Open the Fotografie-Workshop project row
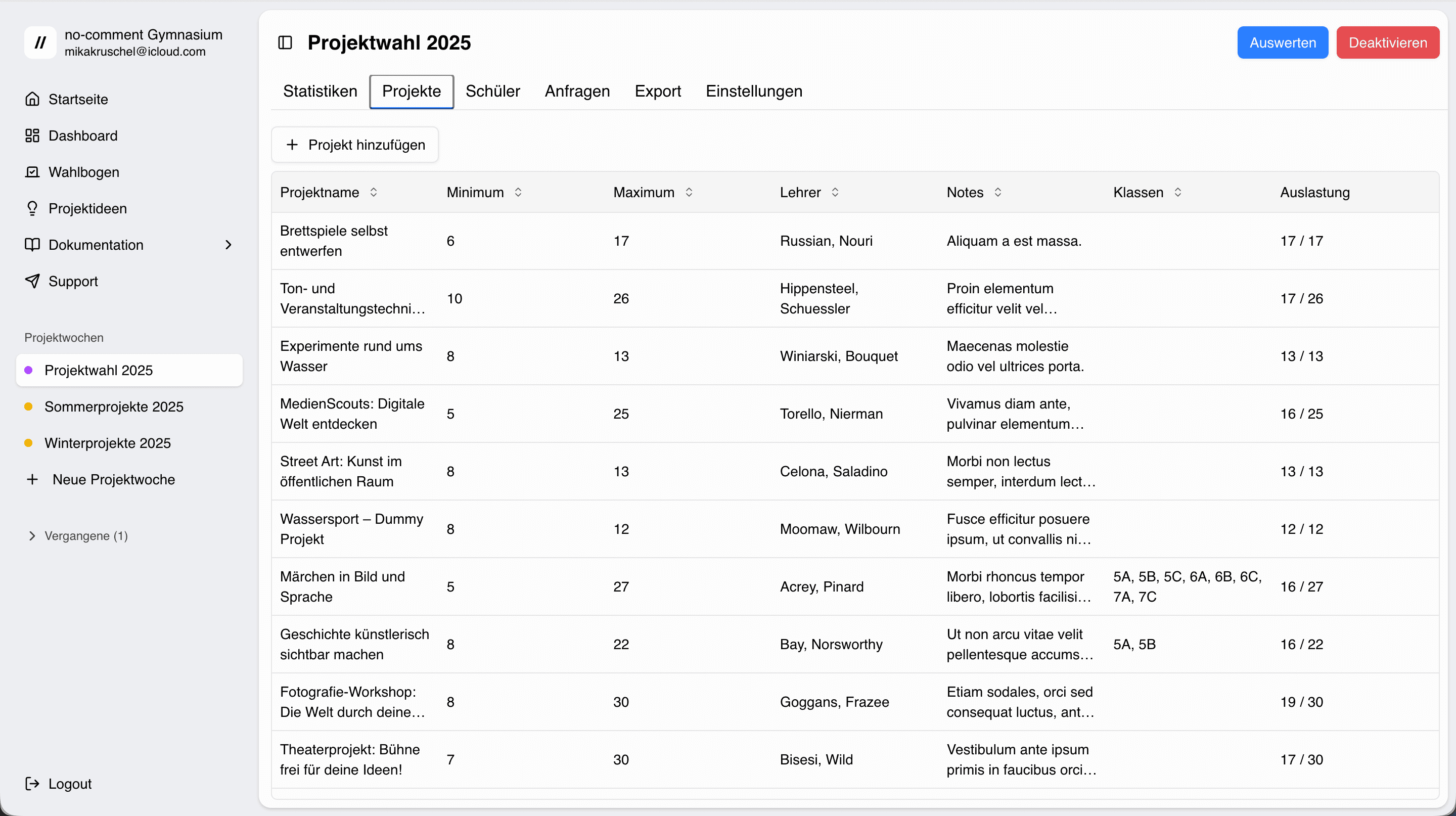The image size is (1456, 816). point(855,702)
